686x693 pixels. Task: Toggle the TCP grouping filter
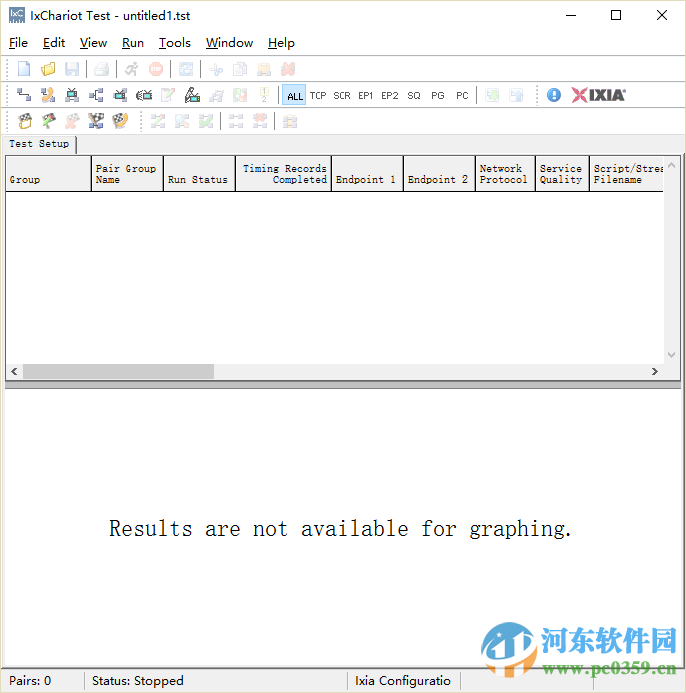tap(318, 95)
